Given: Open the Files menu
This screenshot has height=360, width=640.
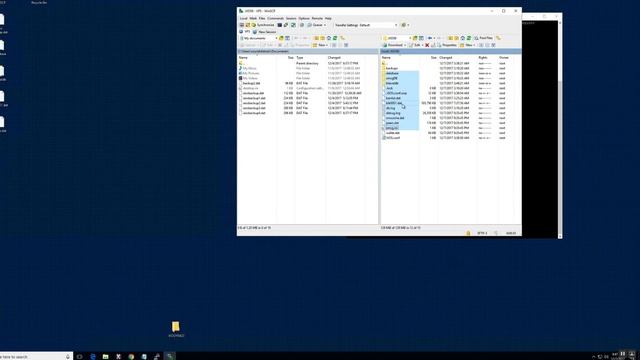Looking at the screenshot, I should [x=262, y=18].
